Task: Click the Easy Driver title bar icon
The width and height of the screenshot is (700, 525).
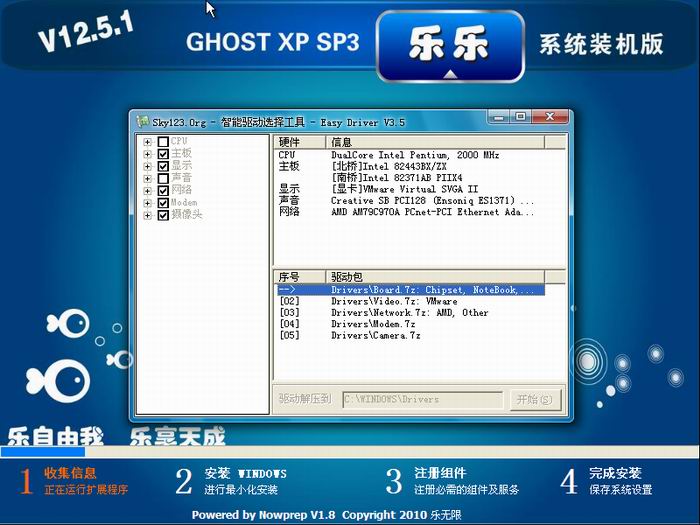Action: click(x=143, y=121)
